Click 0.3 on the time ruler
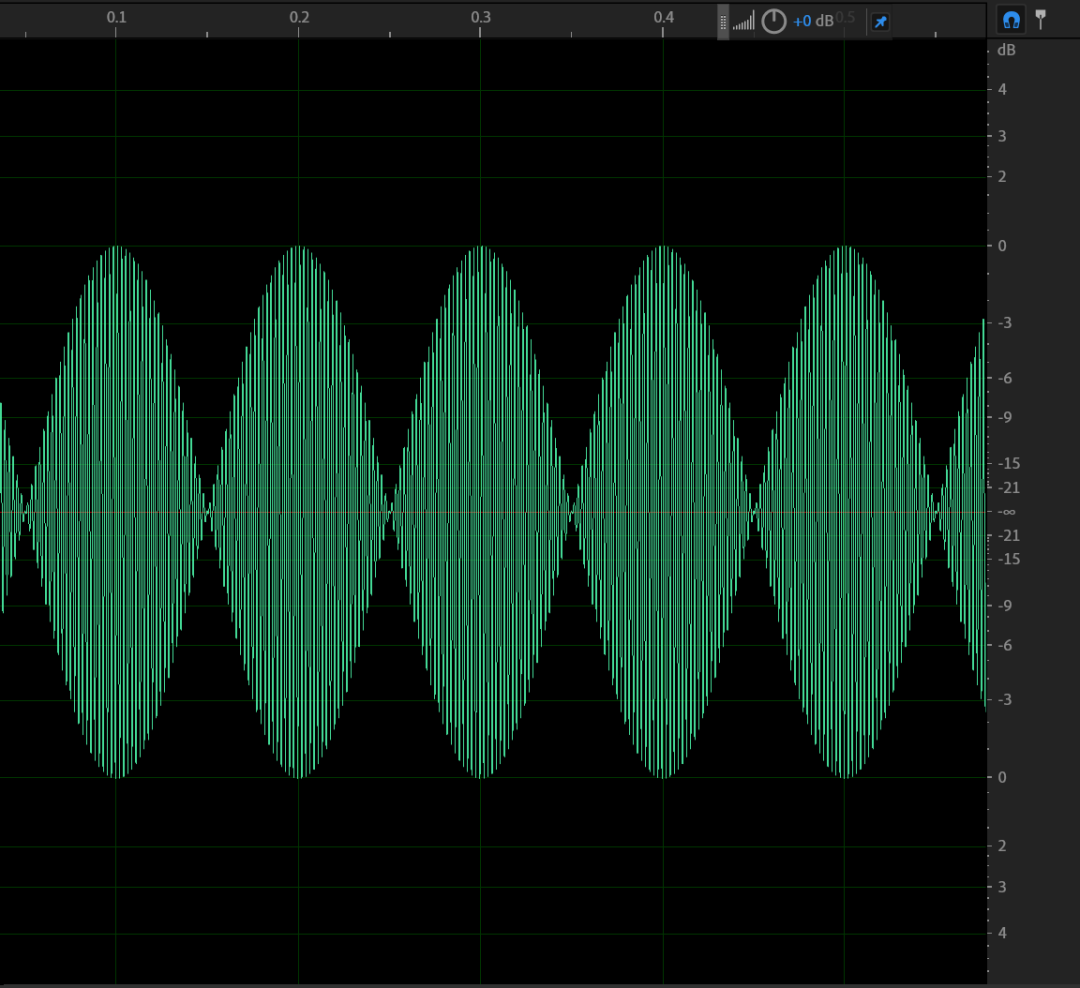Viewport: 1080px width, 988px height. pyautogui.click(x=481, y=17)
